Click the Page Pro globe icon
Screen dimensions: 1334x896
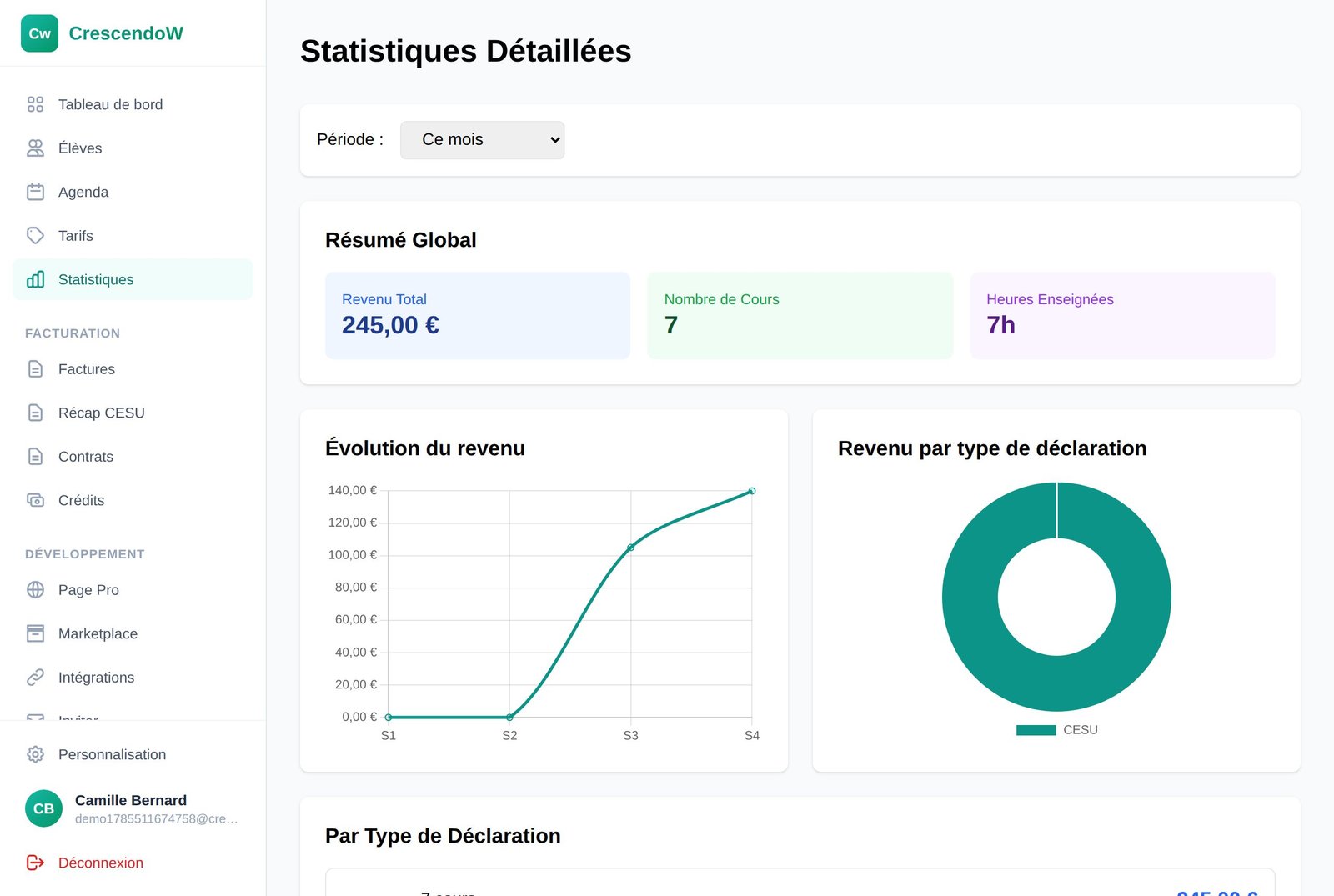(35, 590)
